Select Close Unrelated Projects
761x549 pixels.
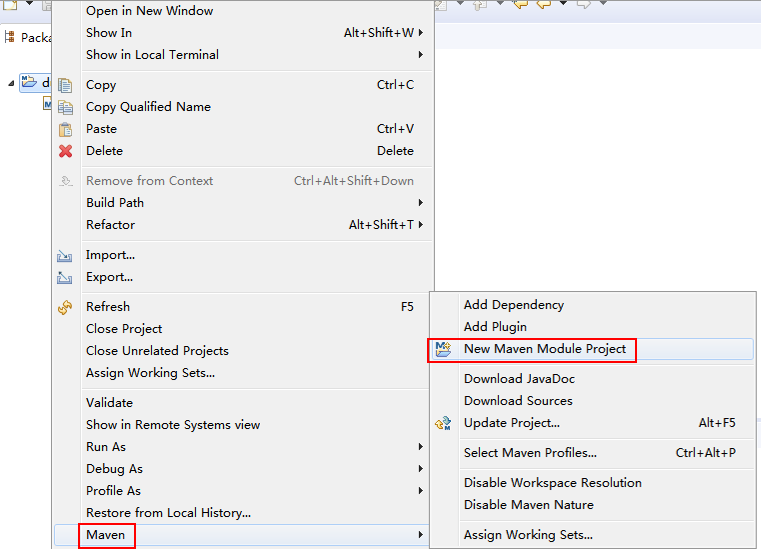coord(243,351)
